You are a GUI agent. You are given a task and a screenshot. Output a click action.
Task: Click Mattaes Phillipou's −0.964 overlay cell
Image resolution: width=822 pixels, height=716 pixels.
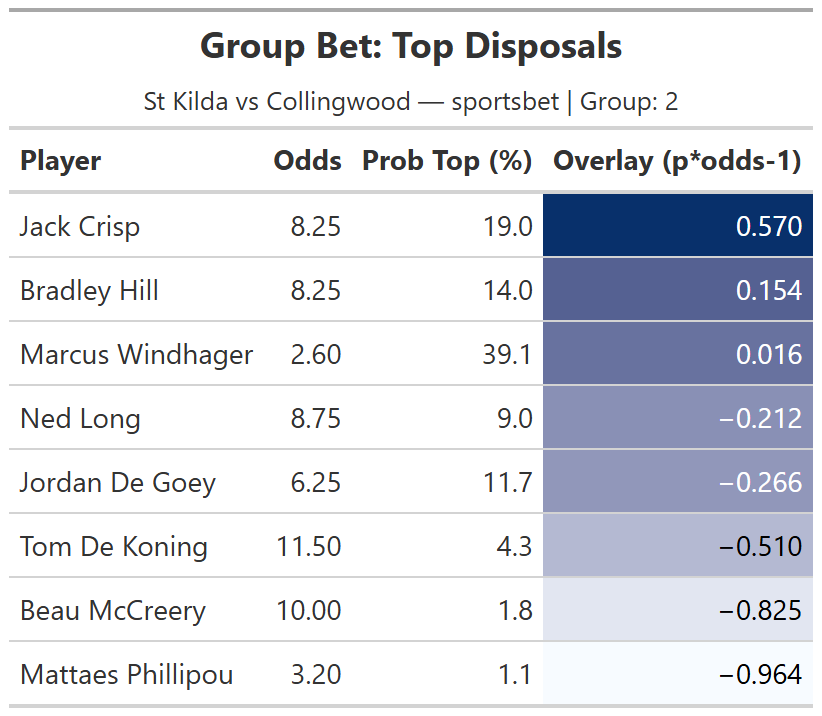pyautogui.click(x=677, y=674)
